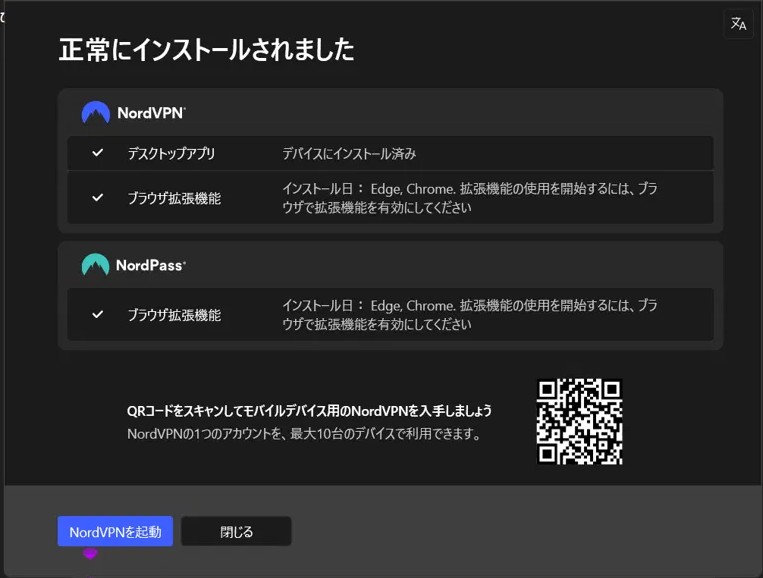The width and height of the screenshot is (763, 578).
Task: Click 最大10台のデバイスで利用できます text
Action: pyautogui.click(x=385, y=434)
